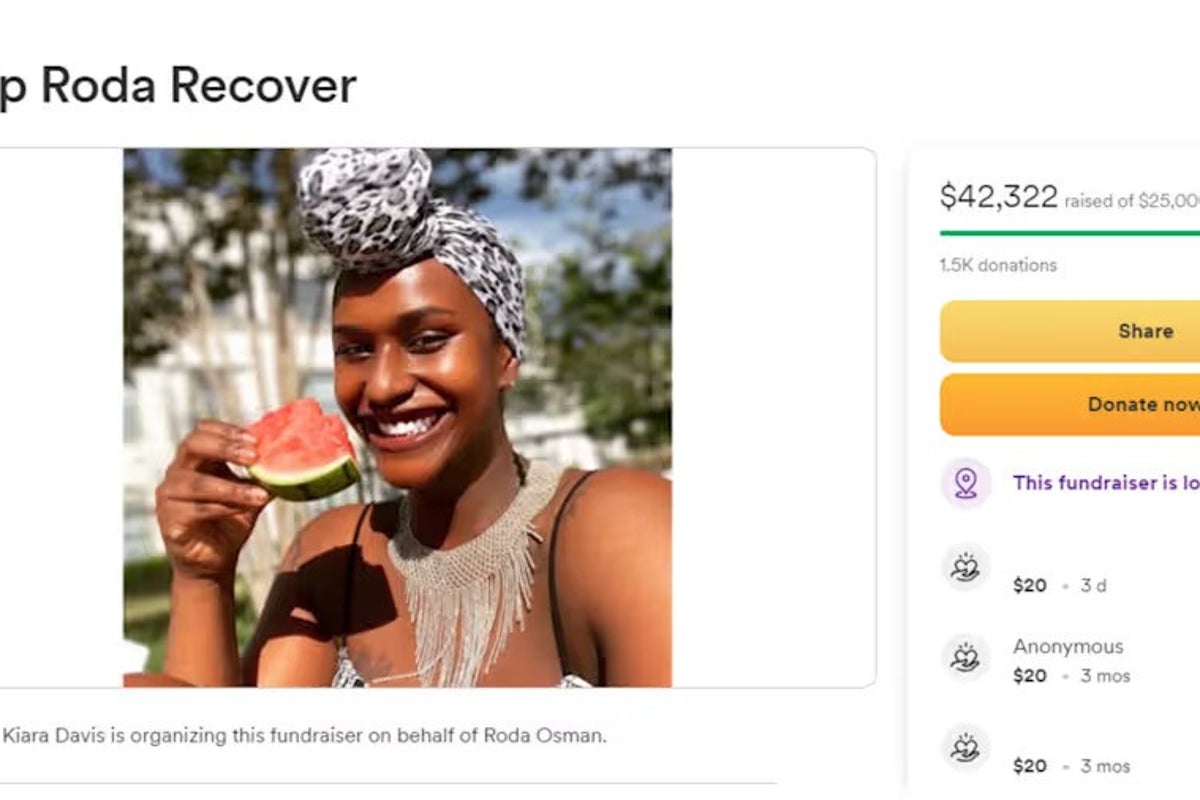This screenshot has height=800, width=1200.
Task: Click the last donation's $20 amount
Action: tap(1029, 766)
